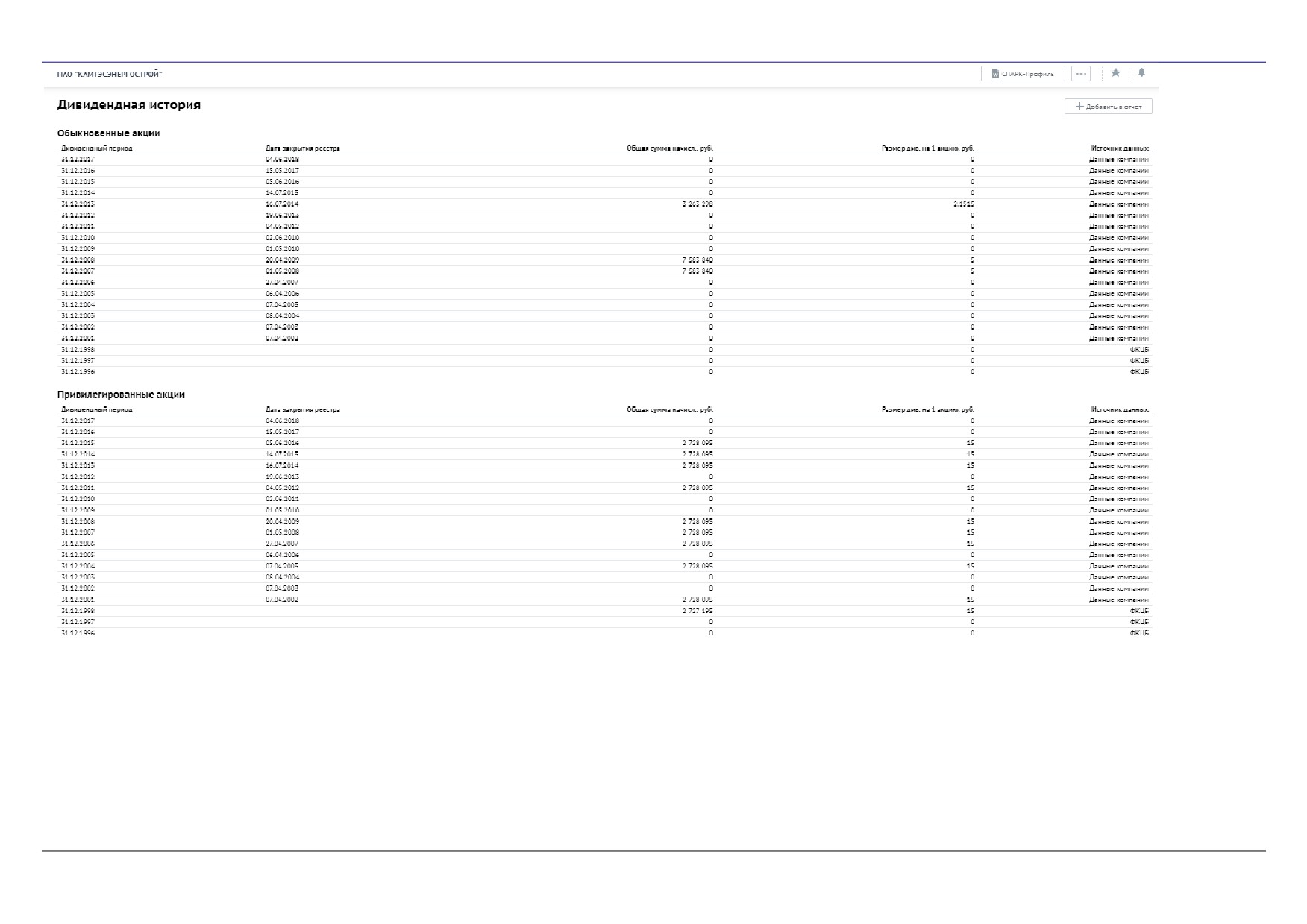1307x924 pixels.
Task: Click 16.07.2014 registry date in ordinary shares table
Action: click(282, 204)
